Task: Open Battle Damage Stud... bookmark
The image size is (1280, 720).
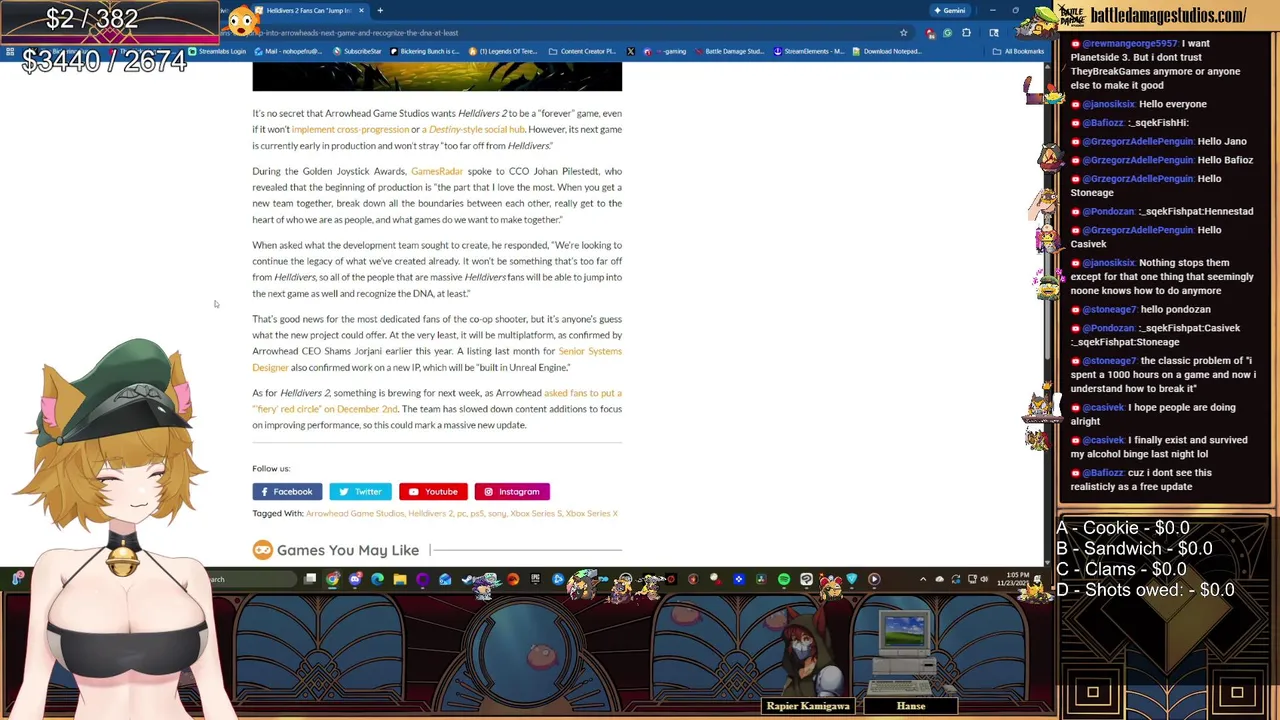Action: 729,51
